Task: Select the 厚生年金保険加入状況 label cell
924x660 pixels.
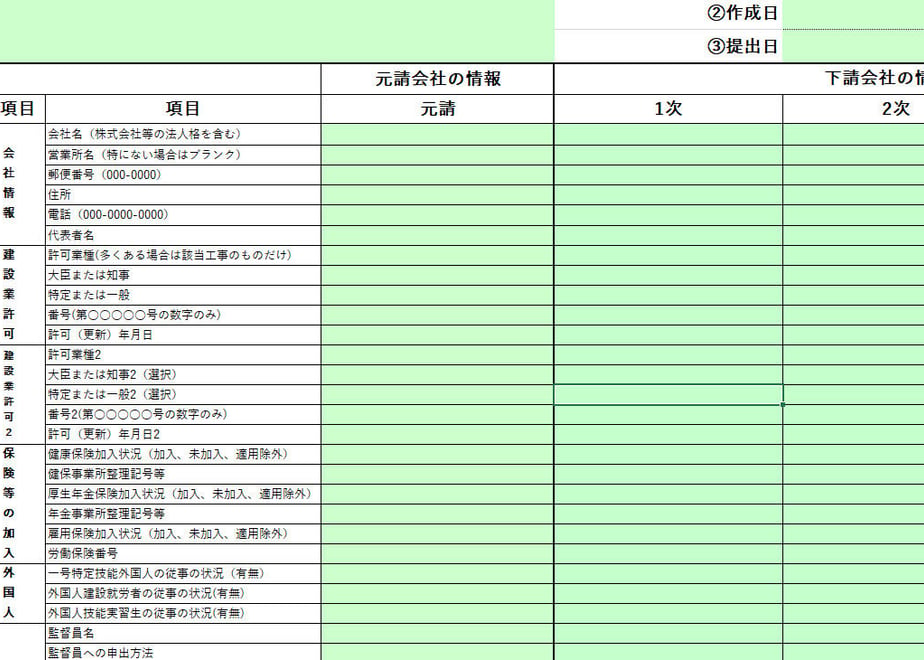Action: pyautogui.click(x=183, y=494)
